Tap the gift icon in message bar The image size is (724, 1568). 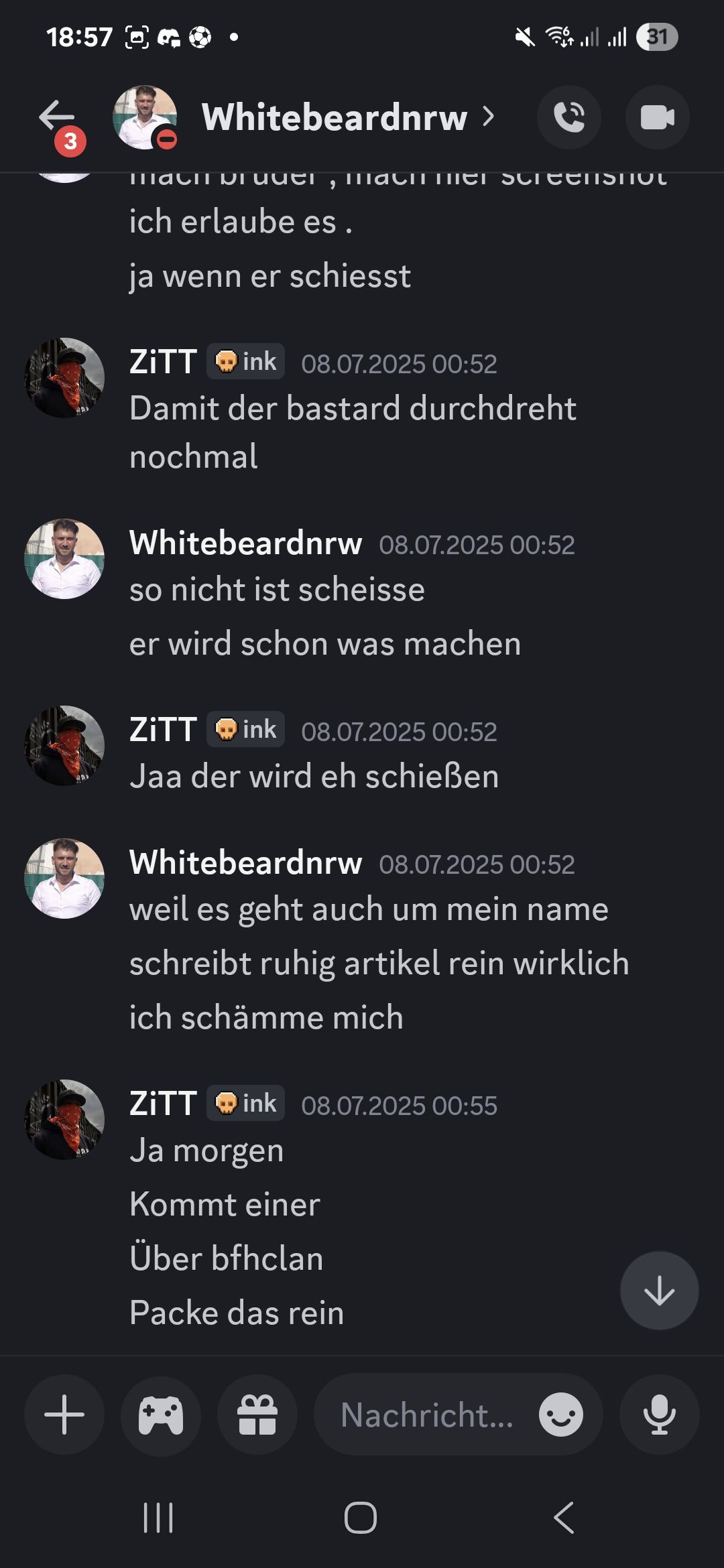click(257, 1415)
